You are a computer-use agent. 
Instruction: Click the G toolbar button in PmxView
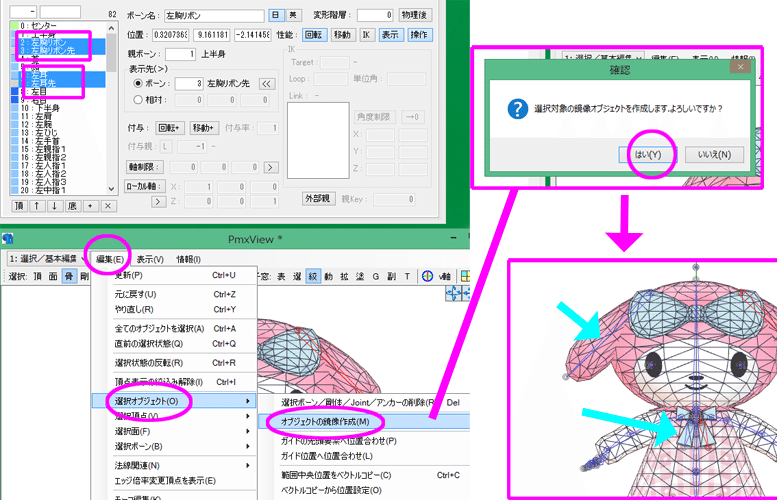click(x=376, y=277)
